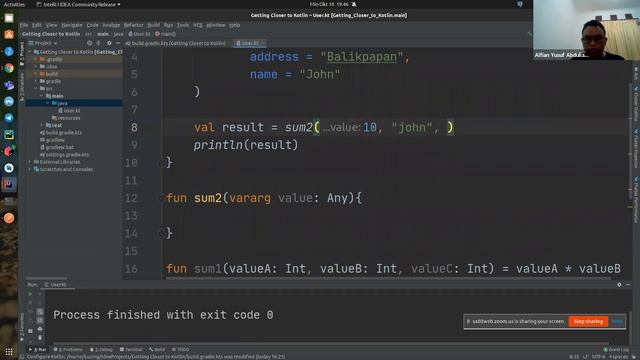This screenshot has height=360, width=640.
Task: Click the Stop sharing button
Action: (588, 322)
